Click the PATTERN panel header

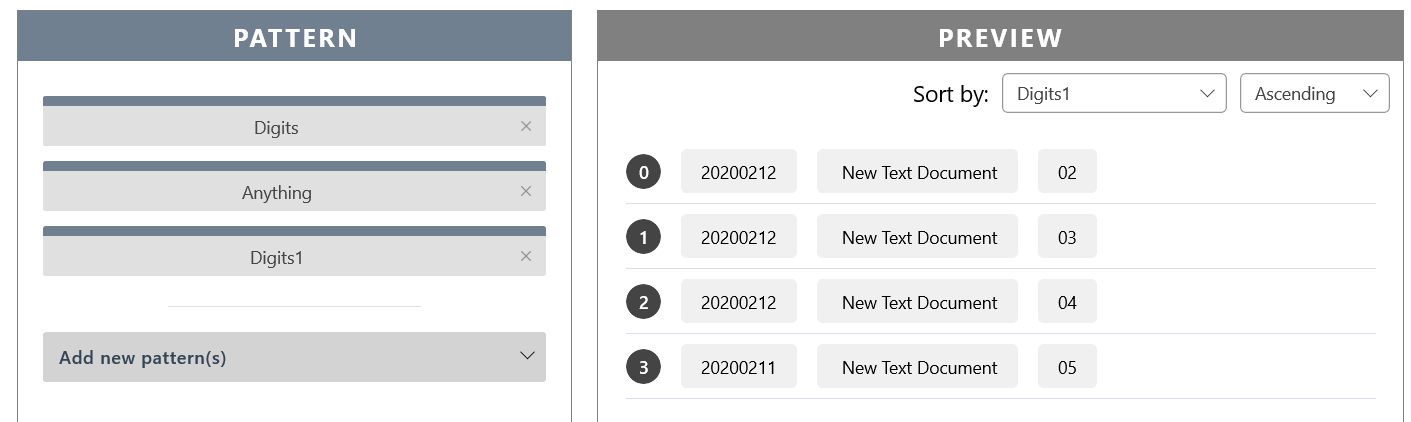pos(295,36)
